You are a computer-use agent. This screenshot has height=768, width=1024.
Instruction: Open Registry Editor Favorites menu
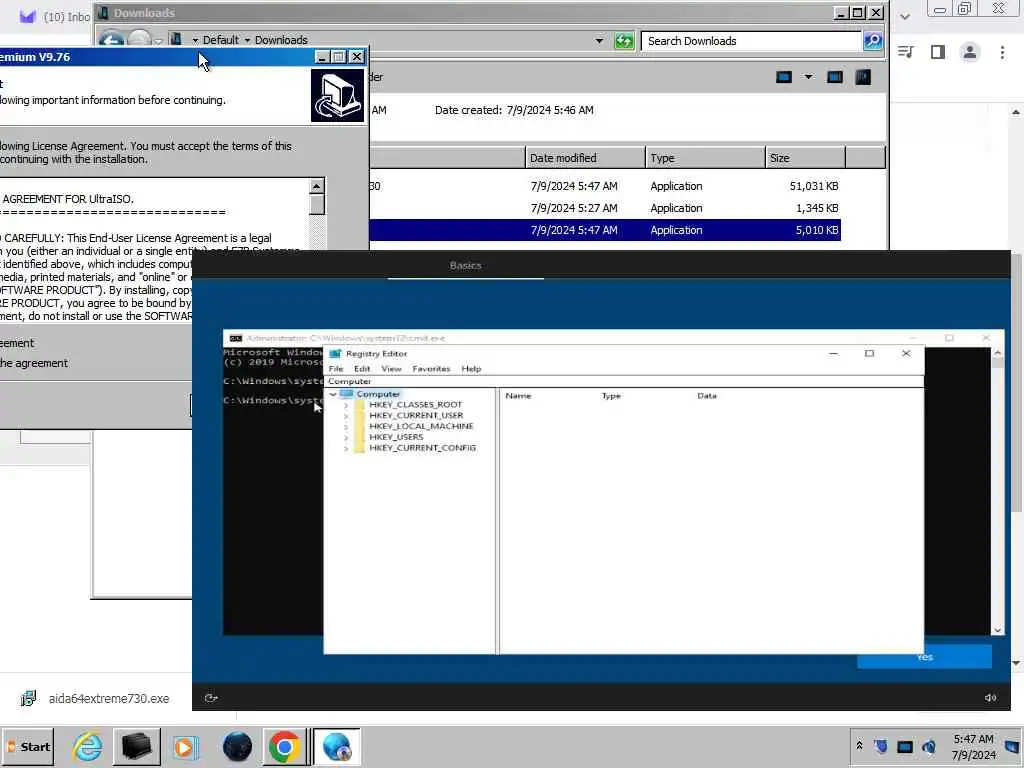pos(431,369)
